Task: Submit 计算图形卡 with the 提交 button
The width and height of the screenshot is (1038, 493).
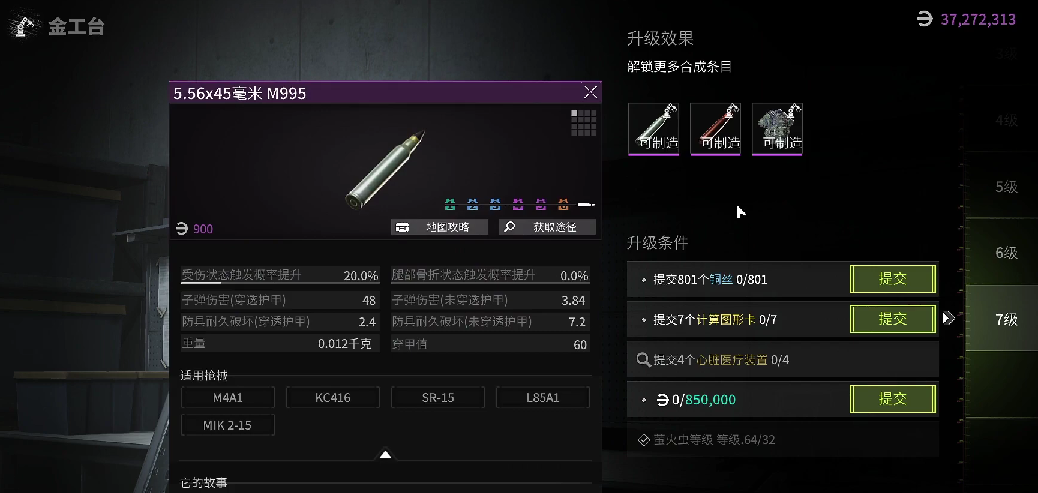Action: pyautogui.click(x=893, y=320)
